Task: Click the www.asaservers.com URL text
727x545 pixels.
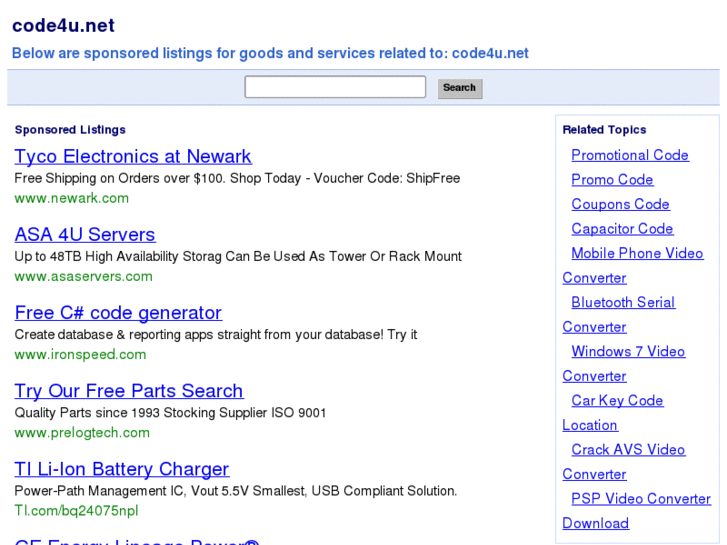Action: tap(83, 276)
